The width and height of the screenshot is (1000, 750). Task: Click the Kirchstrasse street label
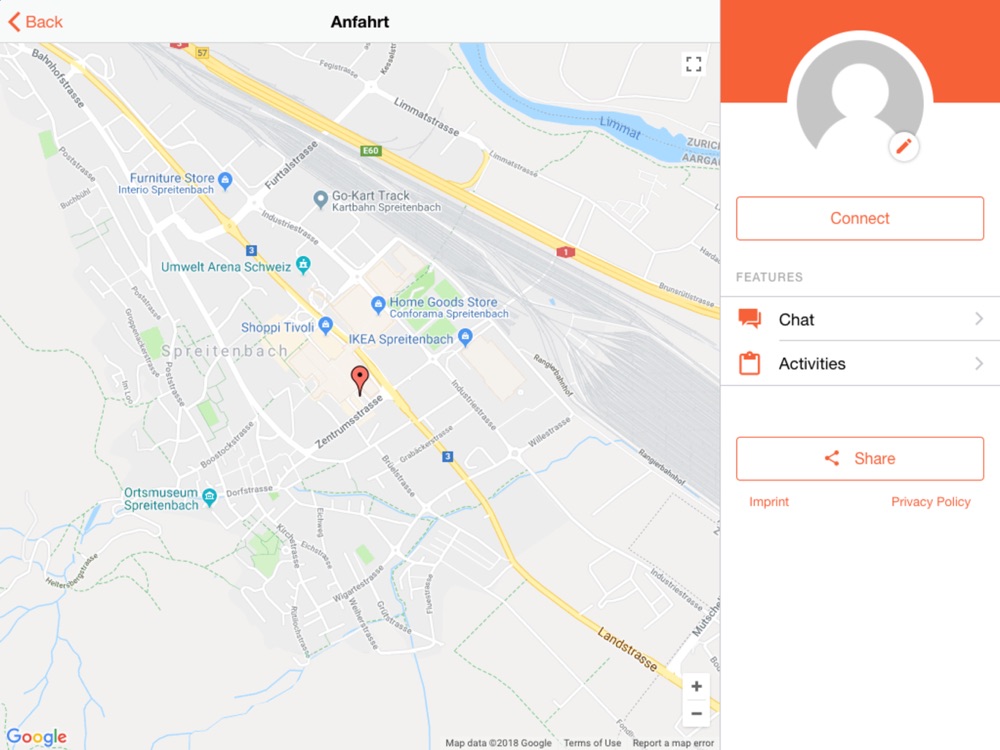[288, 545]
